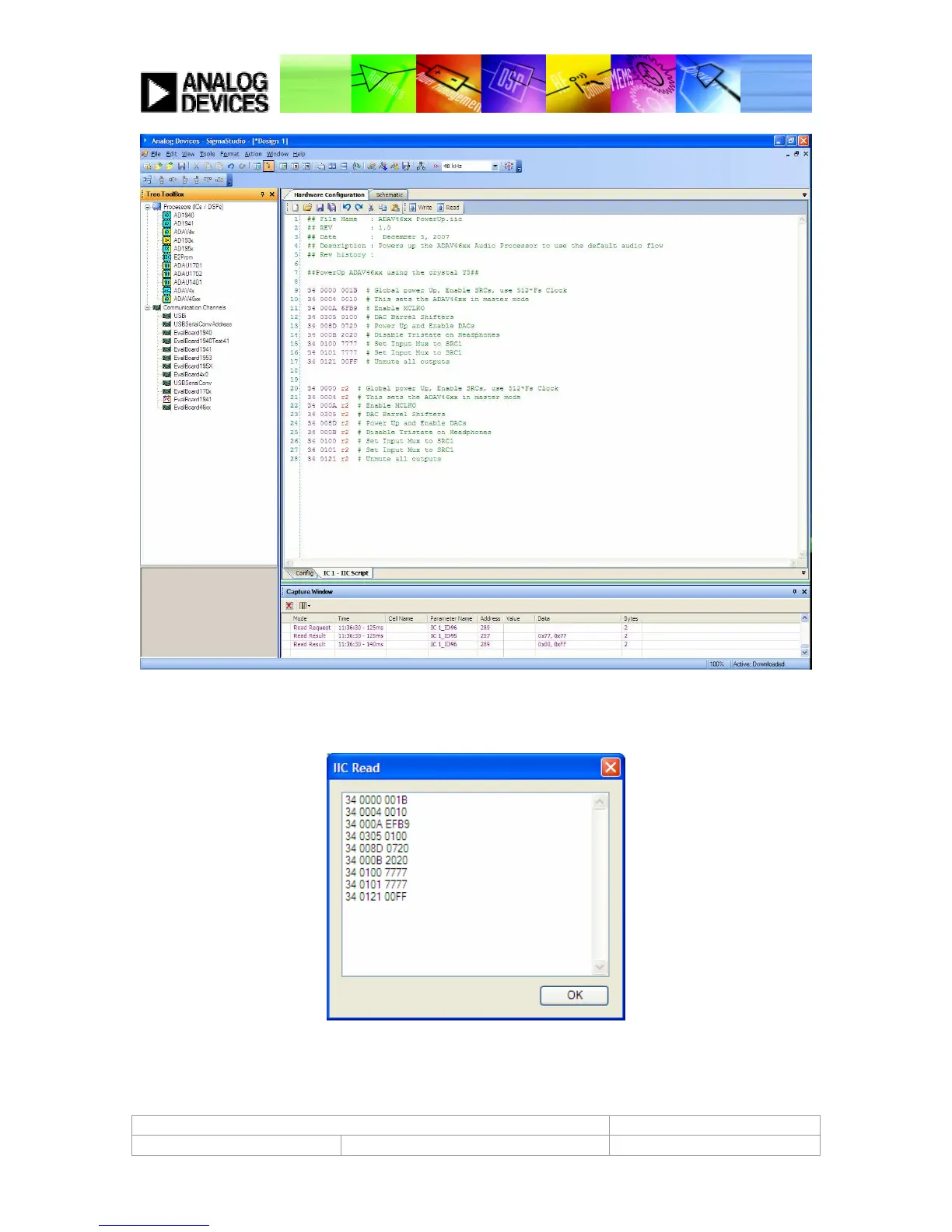This screenshot has height=1232, width=952.
Task: Select EvalBoard1953 tree item
Action: pos(192,358)
